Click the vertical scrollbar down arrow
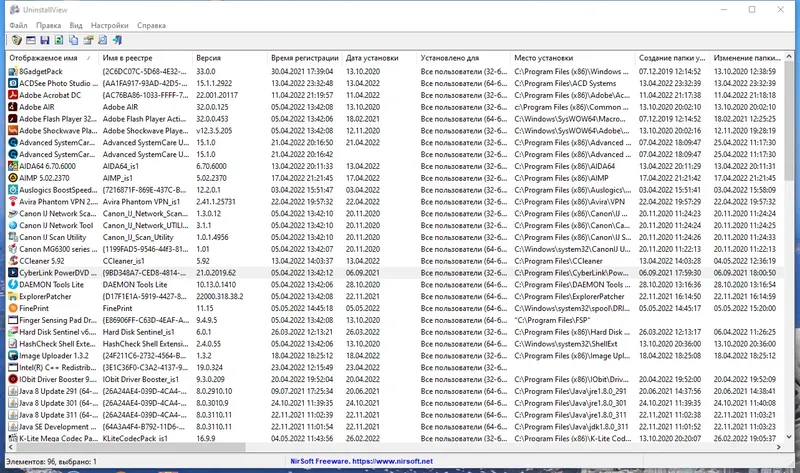This screenshot has width=800, height=473. 789,437
